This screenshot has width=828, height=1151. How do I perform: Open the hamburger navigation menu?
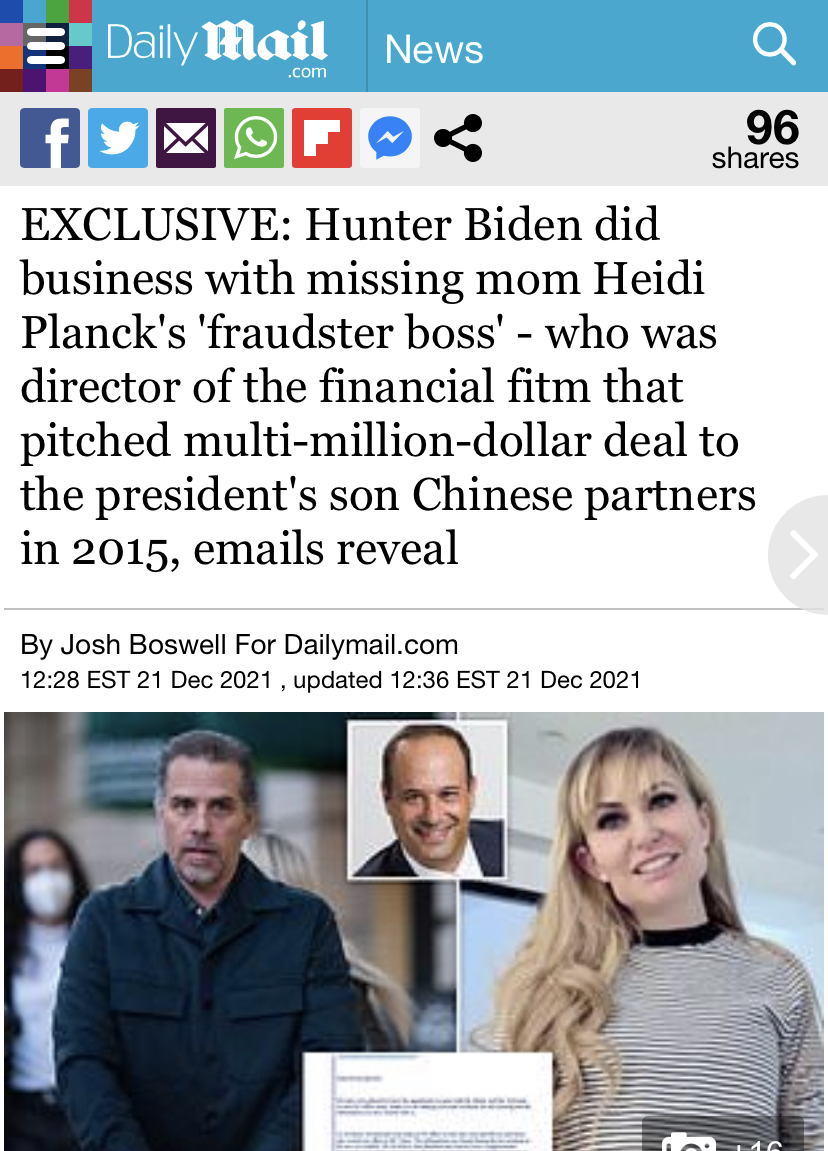(46, 46)
